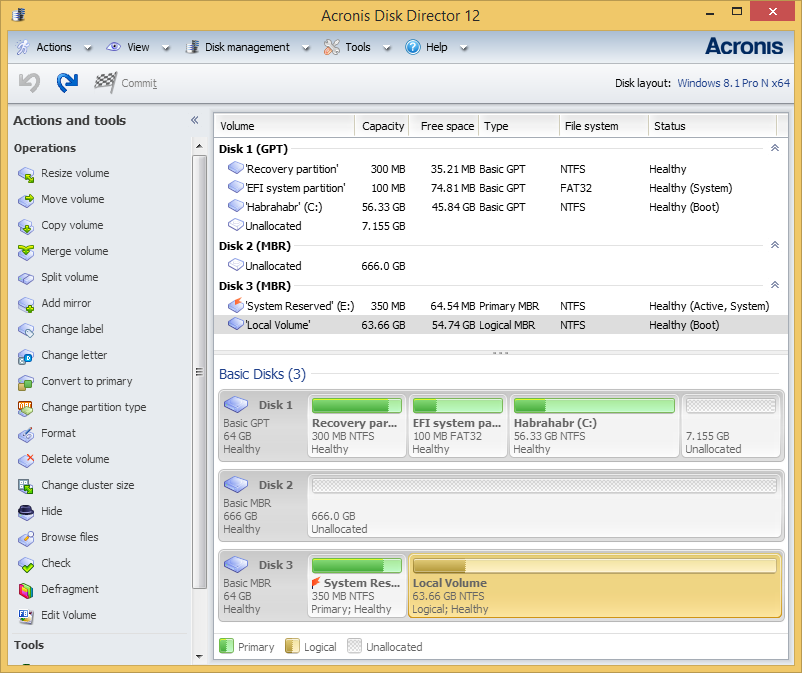Click the Commit checkered flag icon

coord(105,83)
